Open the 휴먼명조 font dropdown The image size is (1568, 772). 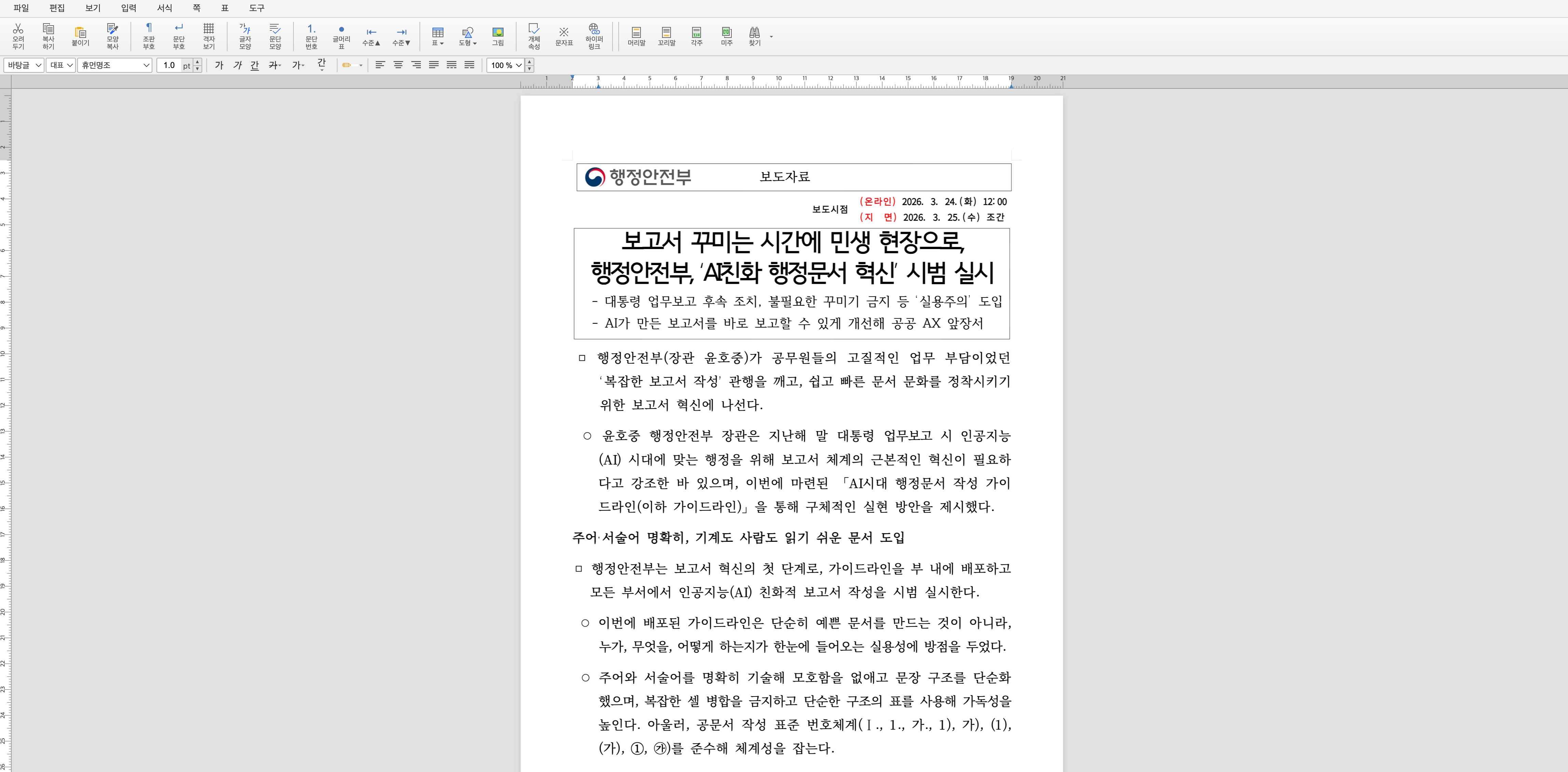(x=114, y=65)
